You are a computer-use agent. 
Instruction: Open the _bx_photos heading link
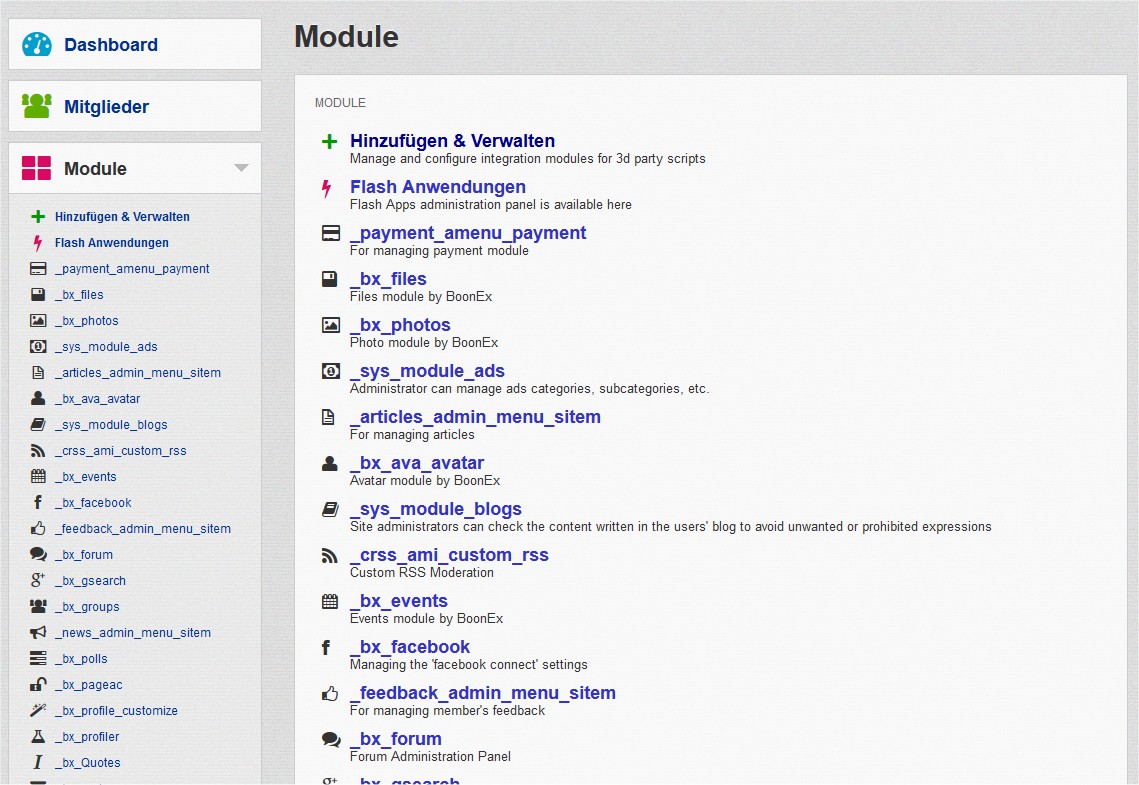click(x=400, y=325)
